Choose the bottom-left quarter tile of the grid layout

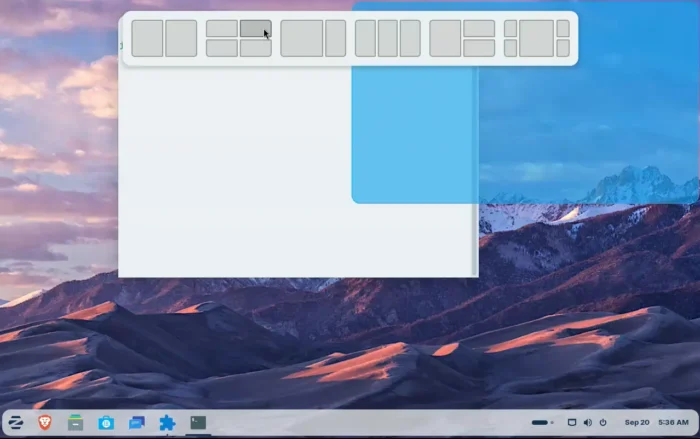pyautogui.click(x=221, y=48)
